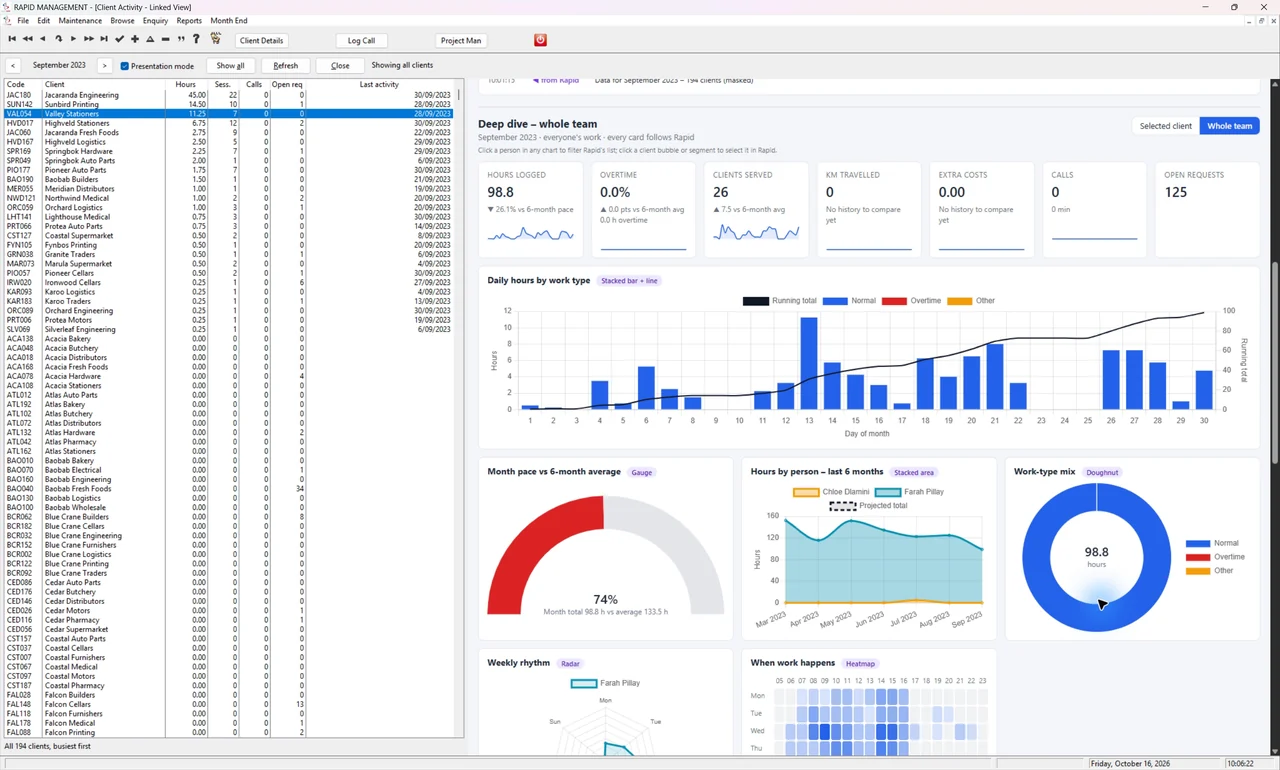Click the app icon in title bar
This screenshot has height=770, width=1280.
click(x=8, y=7)
